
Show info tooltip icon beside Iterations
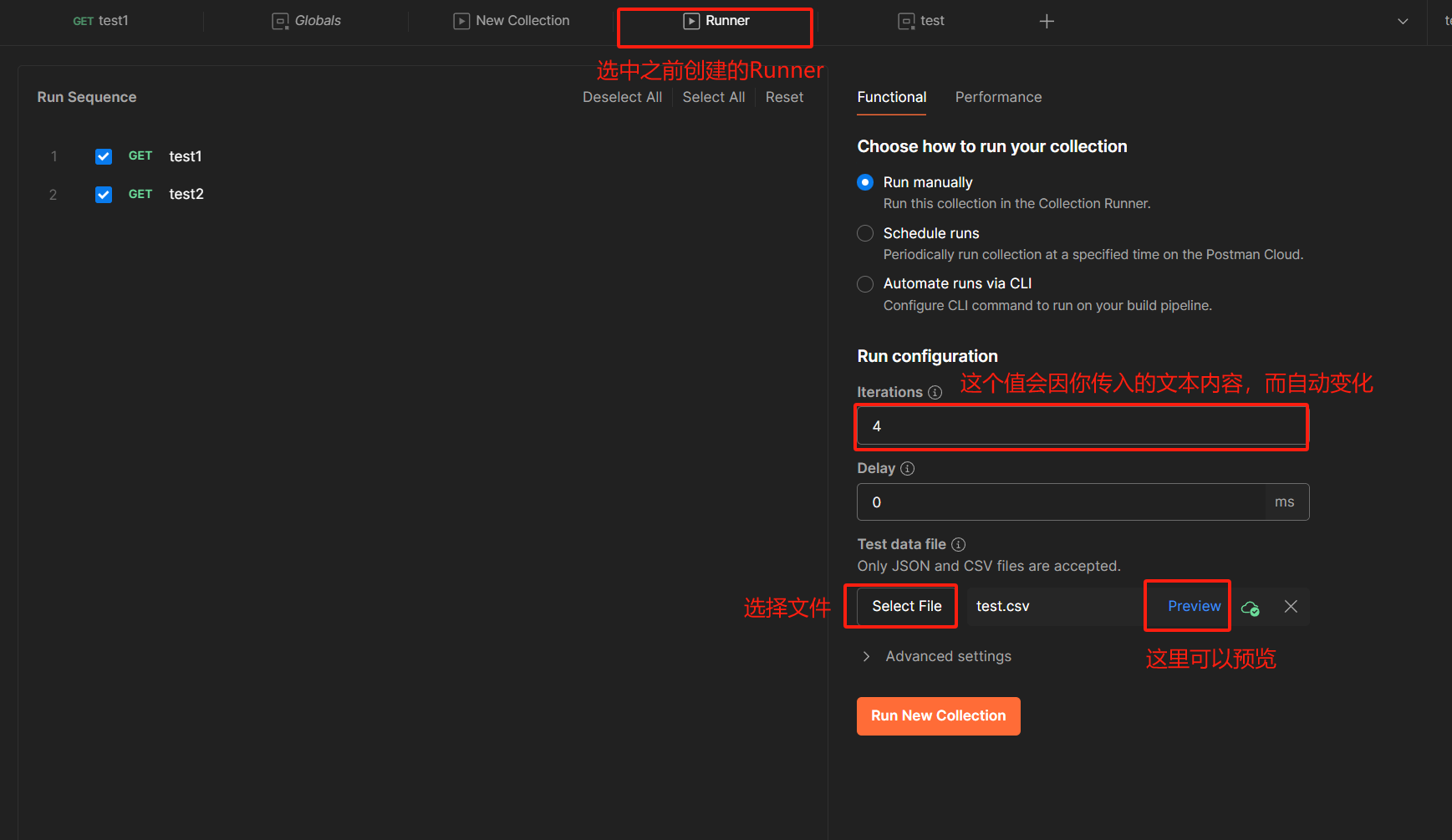(935, 392)
